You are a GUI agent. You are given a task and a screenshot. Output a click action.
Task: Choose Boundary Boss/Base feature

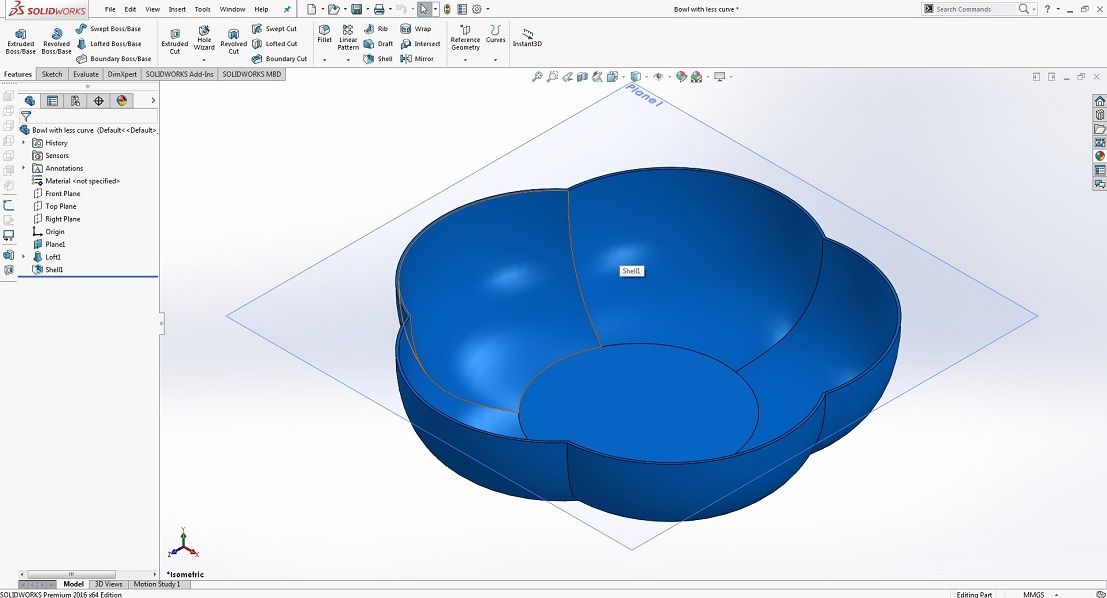tap(113, 59)
